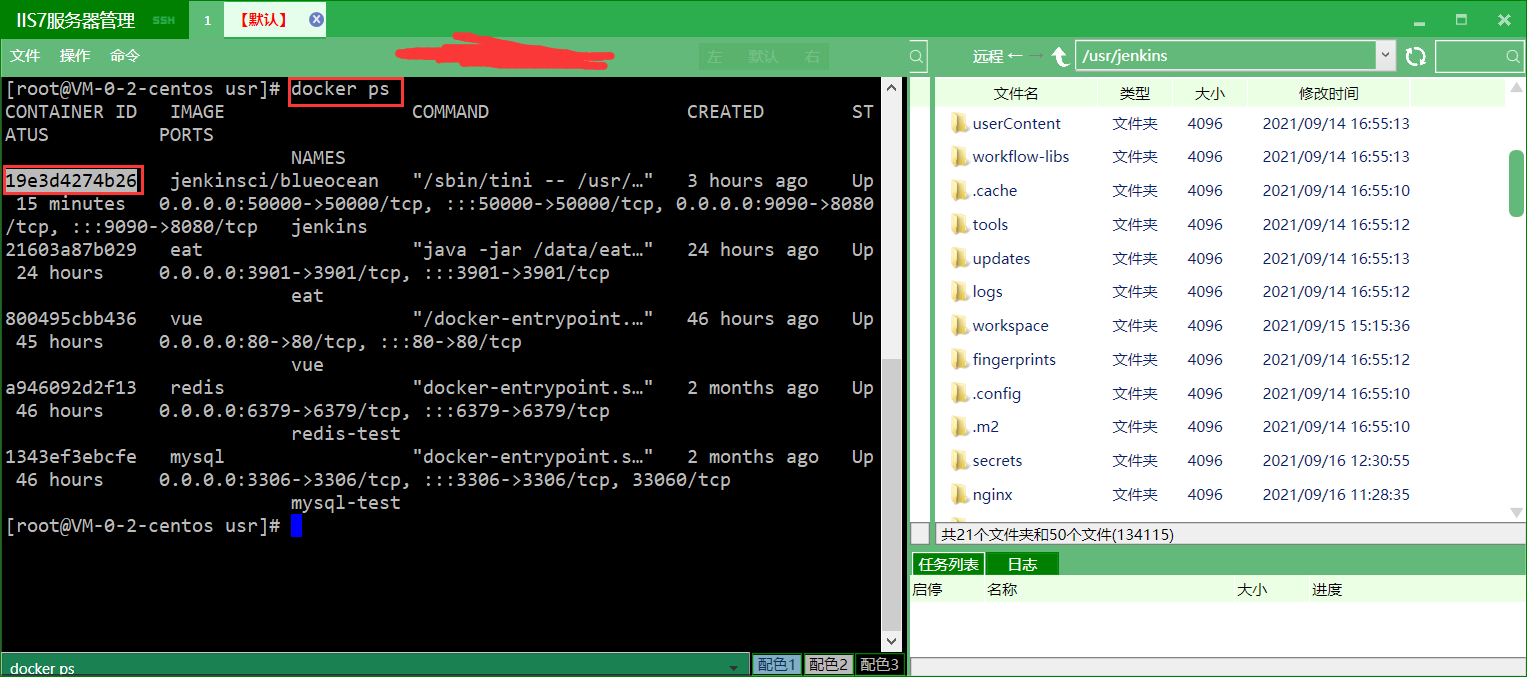This screenshot has width=1527, height=677.
Task: Select the secrets folder icon
Action: 960,460
